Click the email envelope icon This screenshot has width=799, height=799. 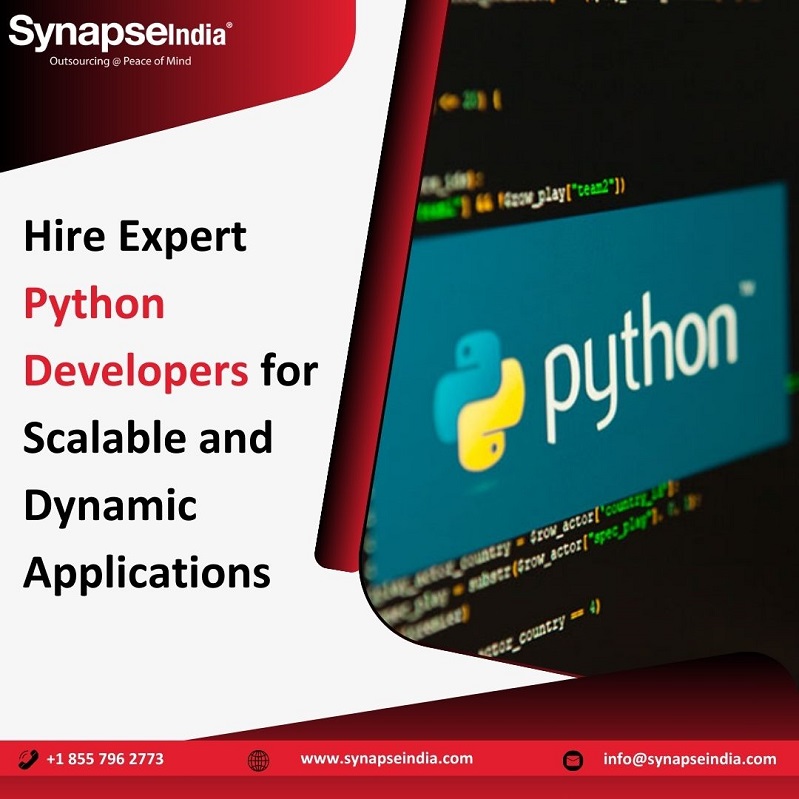pos(573,761)
